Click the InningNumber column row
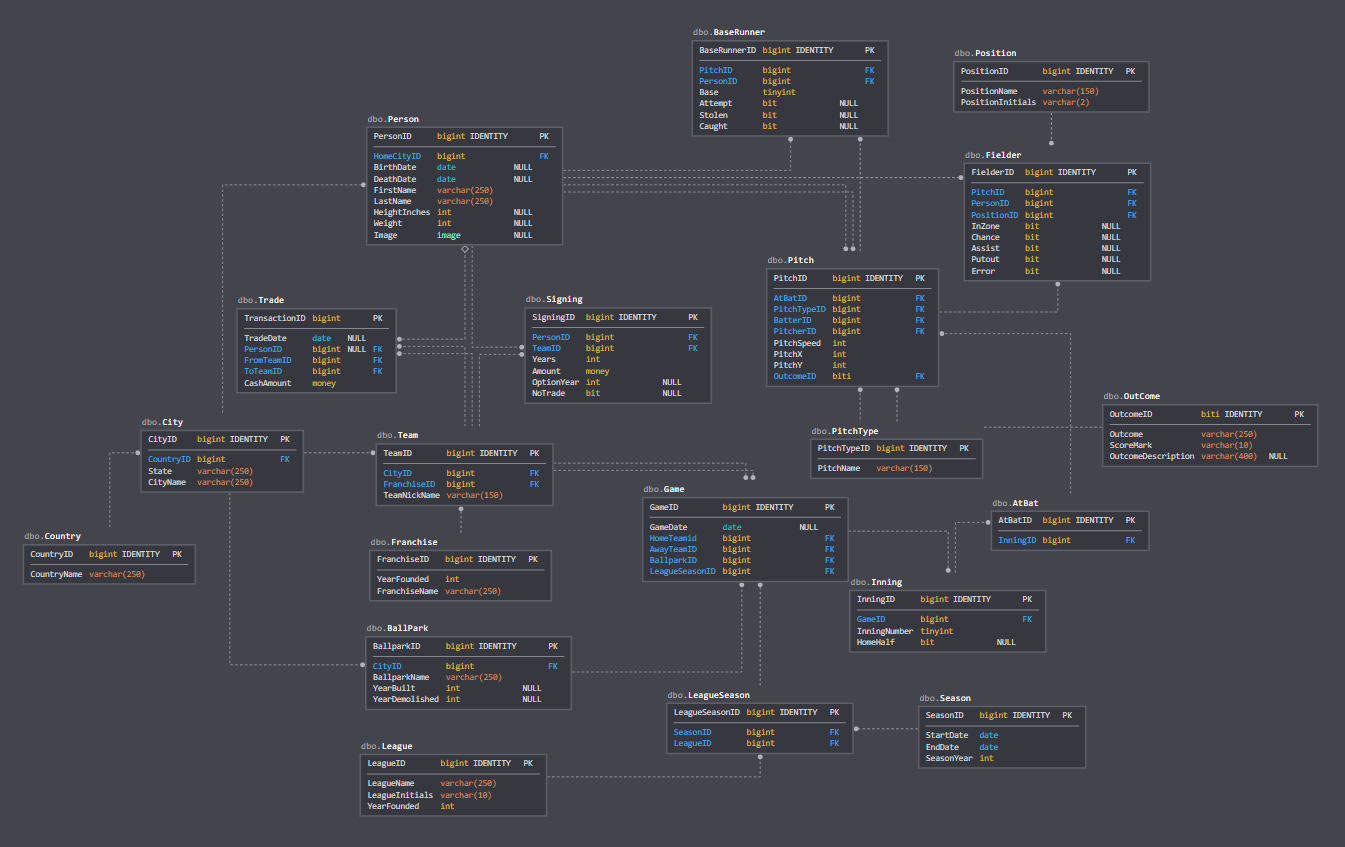This screenshot has height=847, width=1345. (x=948, y=631)
